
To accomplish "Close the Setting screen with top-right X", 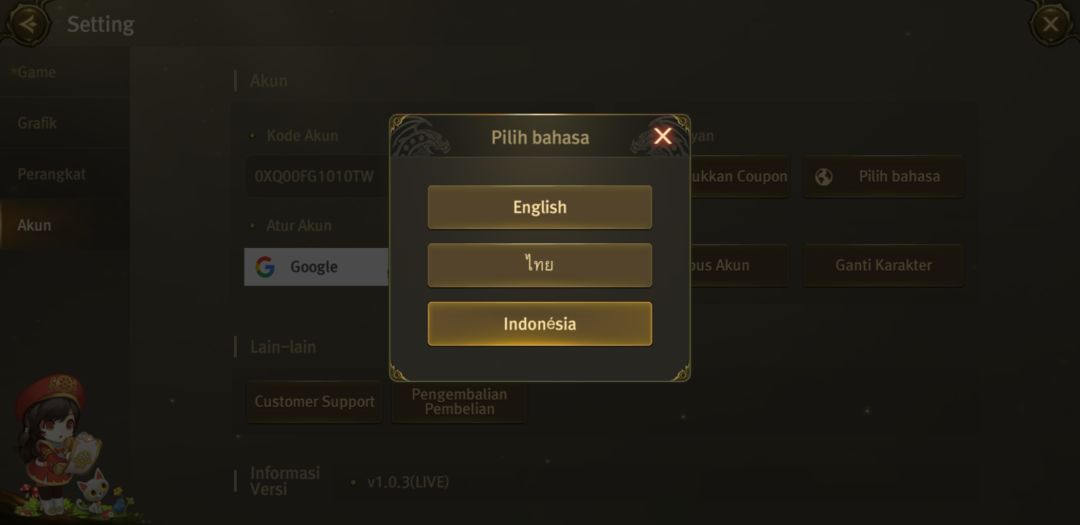I will coord(1050,24).
